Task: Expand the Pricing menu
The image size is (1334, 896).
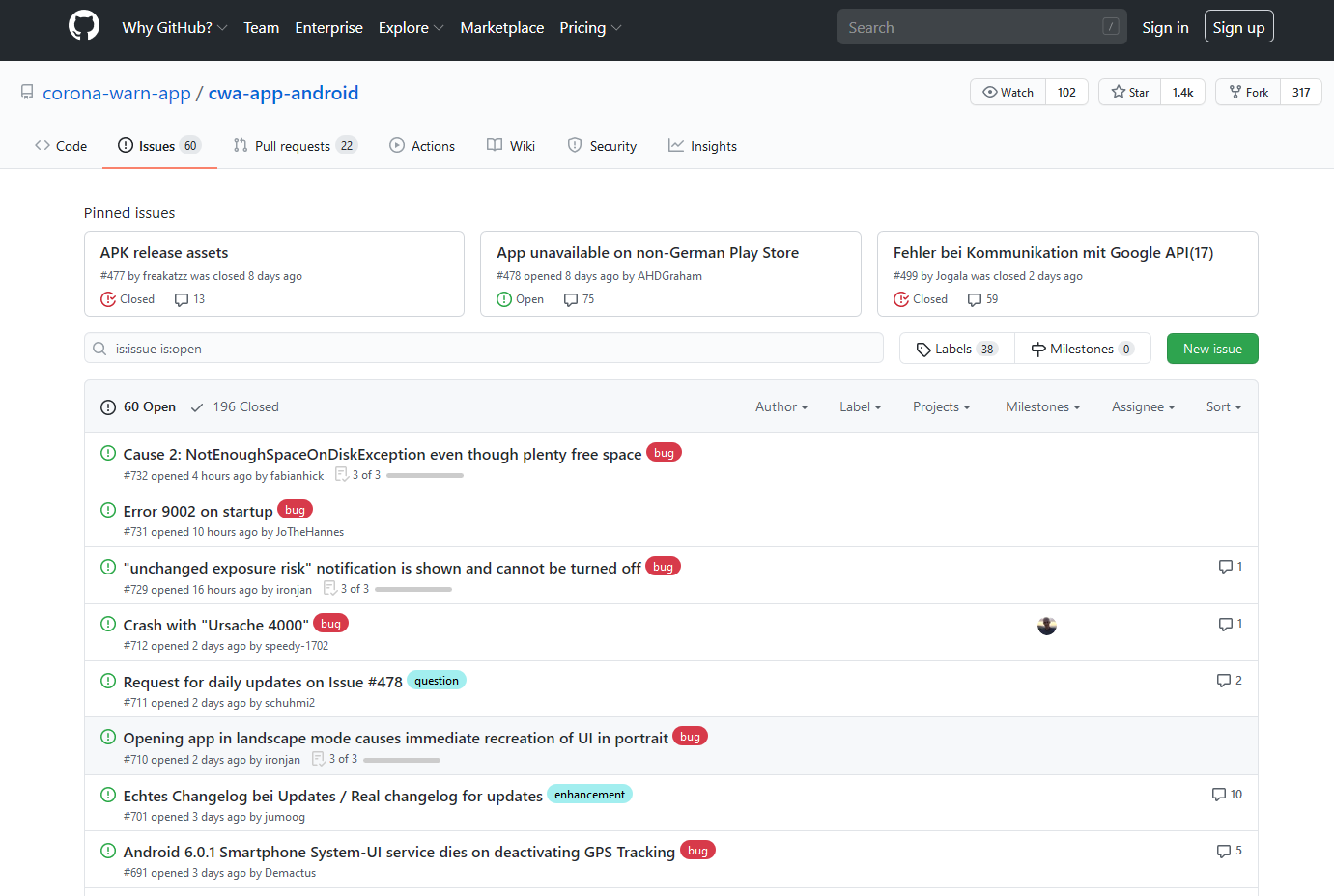Action: (590, 27)
